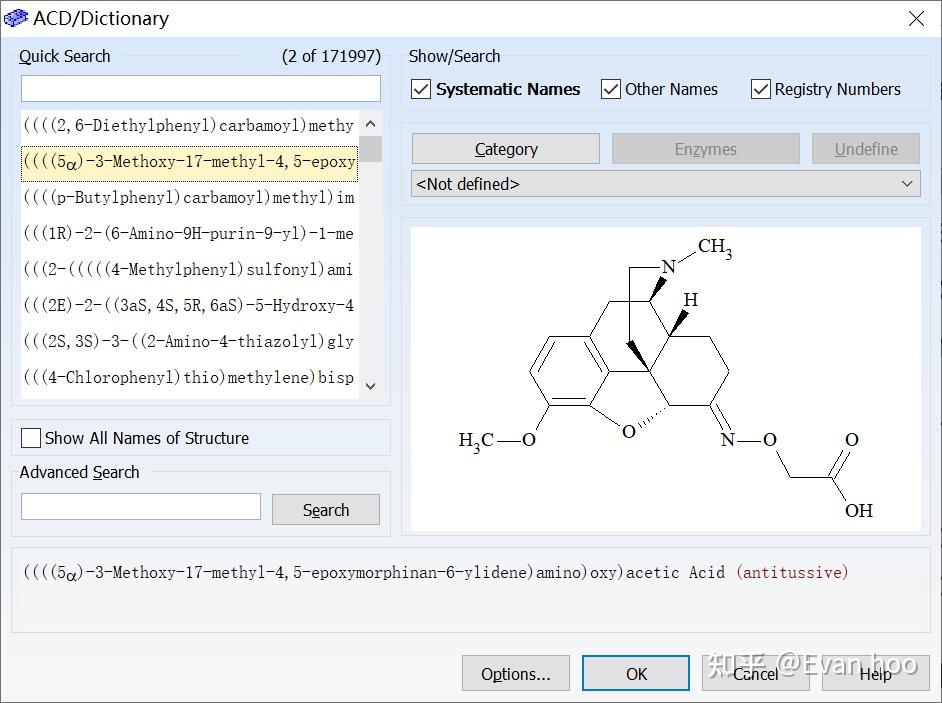Toggle the Systematic Names checkbox
The width and height of the screenshot is (942, 703).
tap(420, 89)
